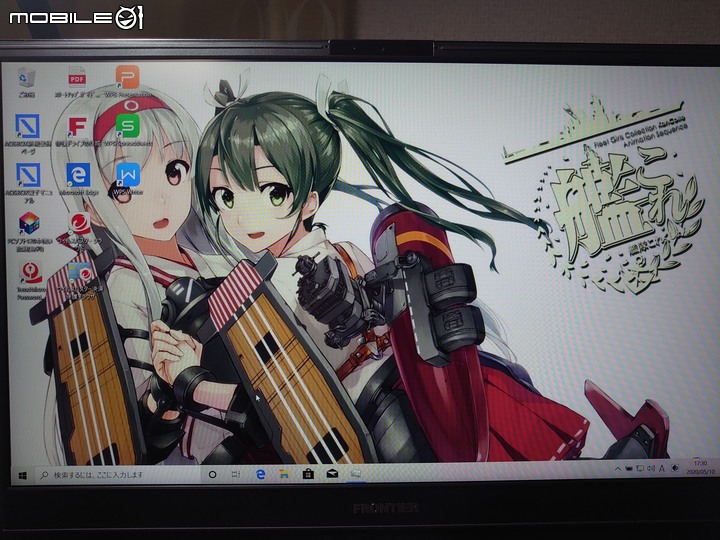Image resolution: width=720 pixels, height=540 pixels.
Task: Launch ウイルスバスター クラウド red swirl icon
Action: (80, 231)
